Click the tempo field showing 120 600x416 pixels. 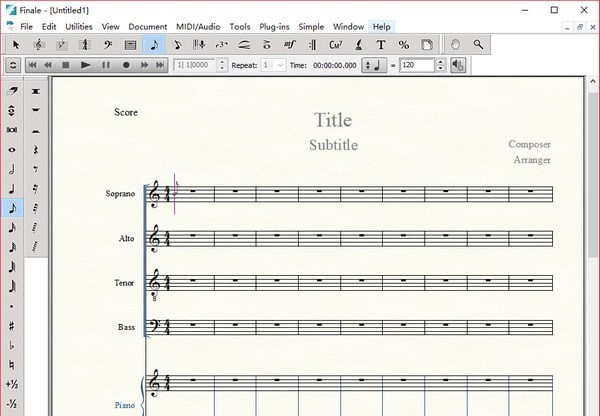click(415, 65)
